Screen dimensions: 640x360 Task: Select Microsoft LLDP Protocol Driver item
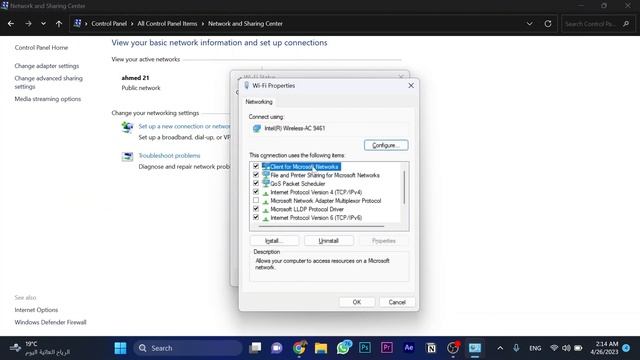[307, 209]
